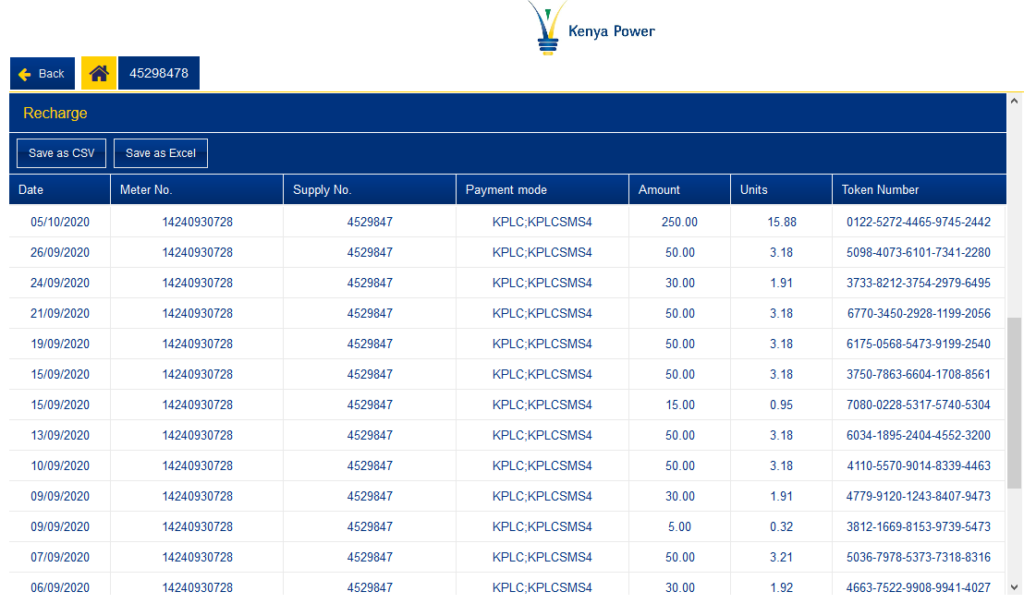
Task: Select the amount 5.00
Action: click(x=679, y=527)
